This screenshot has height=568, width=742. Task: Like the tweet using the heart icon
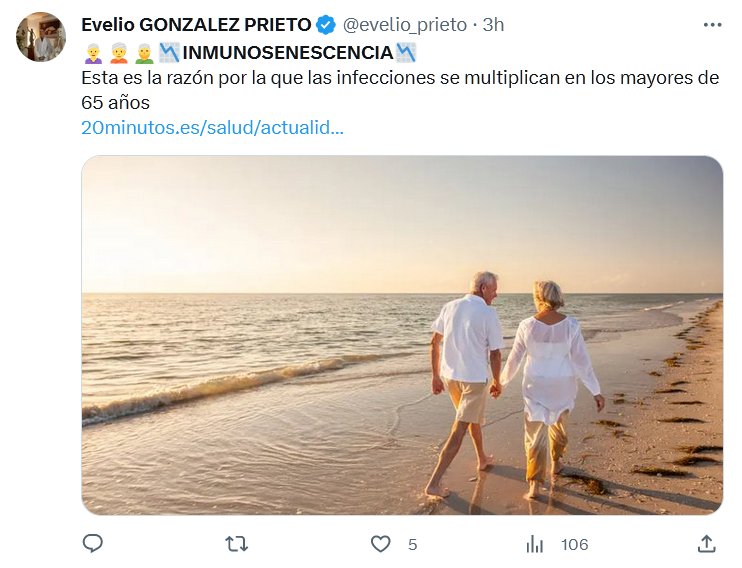(381, 544)
